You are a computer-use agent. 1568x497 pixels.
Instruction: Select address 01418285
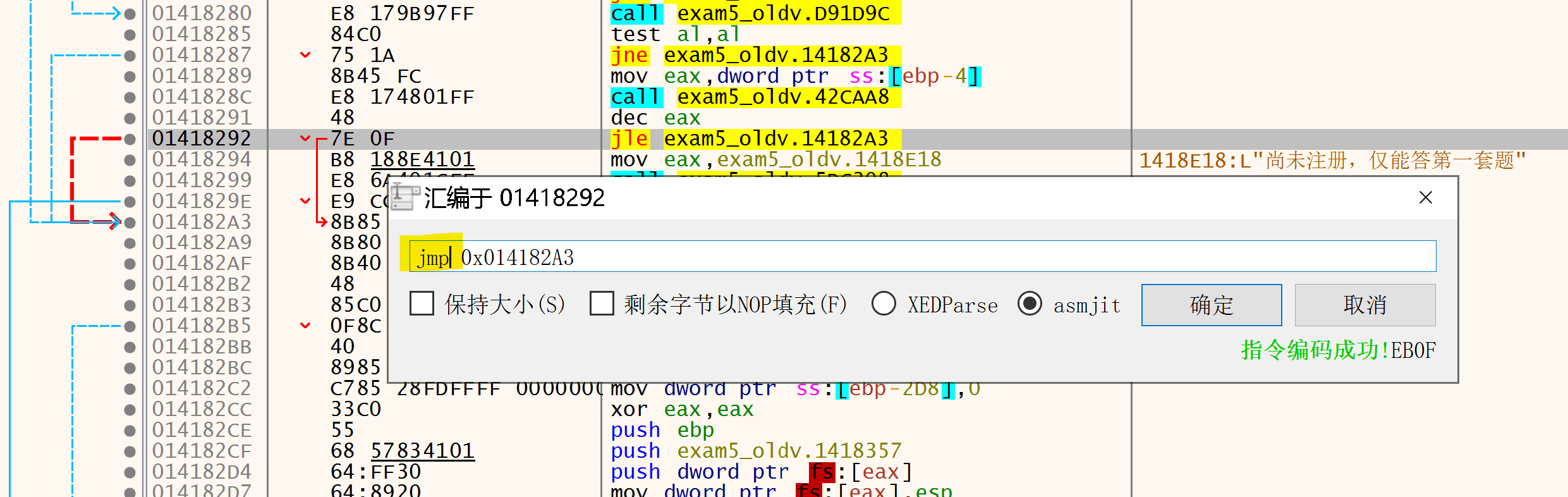pos(202,34)
